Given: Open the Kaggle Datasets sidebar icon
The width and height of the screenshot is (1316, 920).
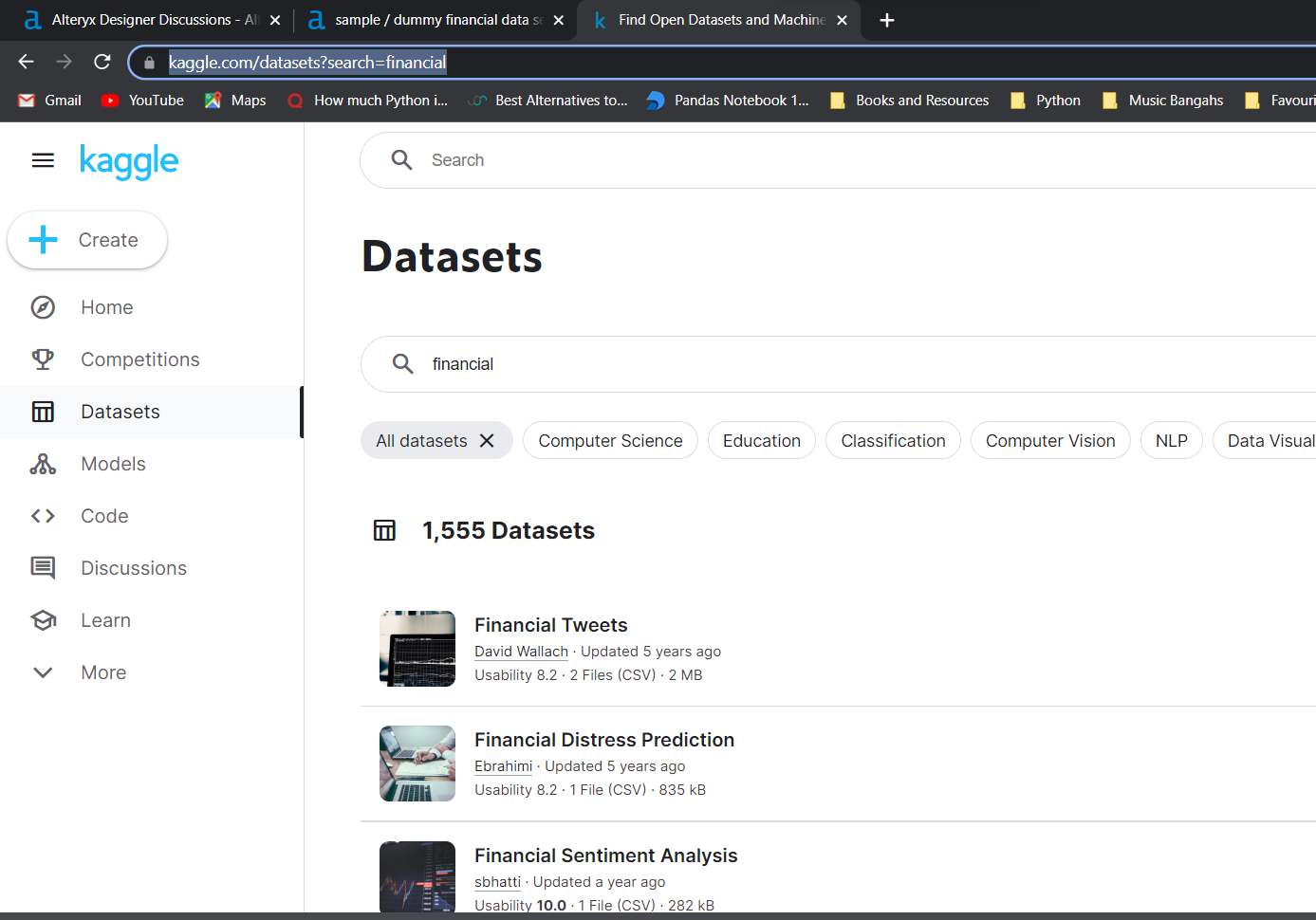Looking at the screenshot, I should coord(43,412).
